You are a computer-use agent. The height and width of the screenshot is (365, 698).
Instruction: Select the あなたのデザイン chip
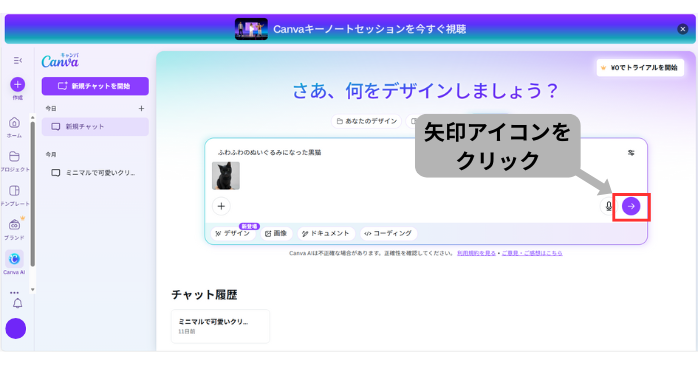367,121
